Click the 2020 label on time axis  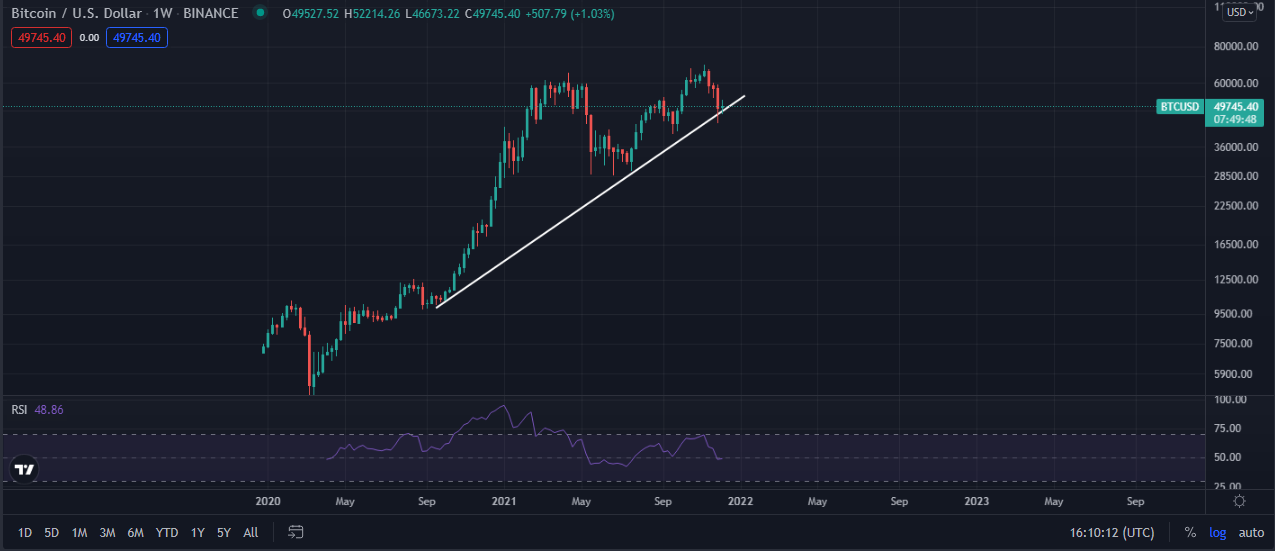(268, 501)
